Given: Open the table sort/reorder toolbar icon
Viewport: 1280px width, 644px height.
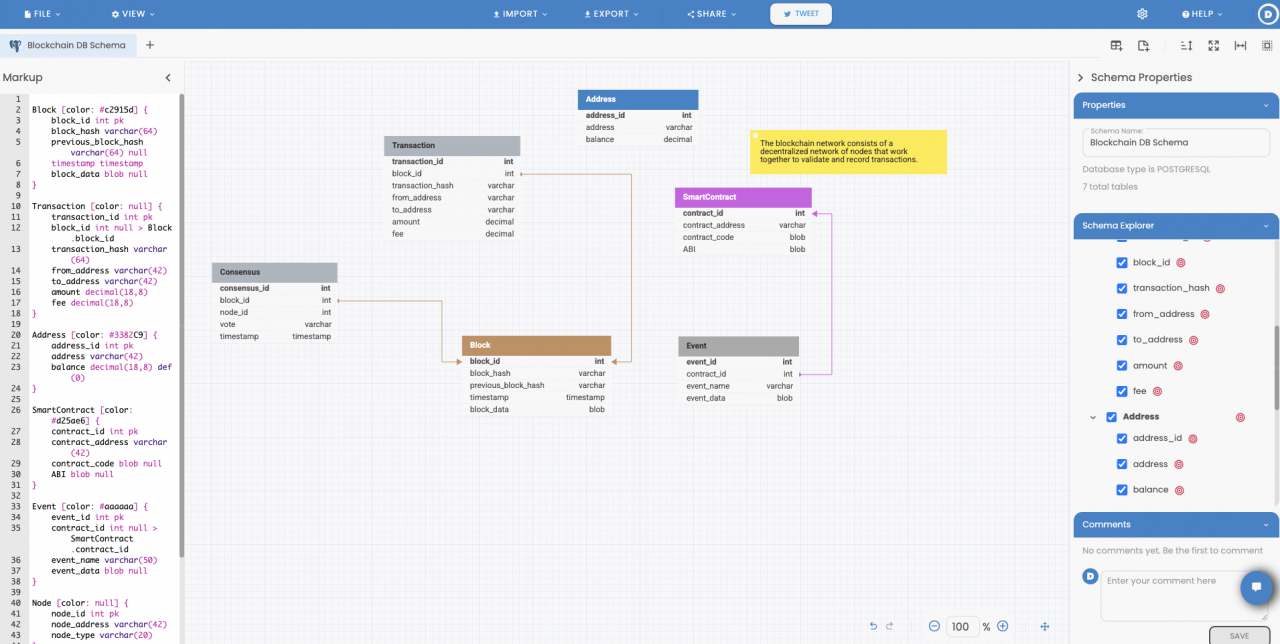Looking at the screenshot, I should (x=1186, y=46).
